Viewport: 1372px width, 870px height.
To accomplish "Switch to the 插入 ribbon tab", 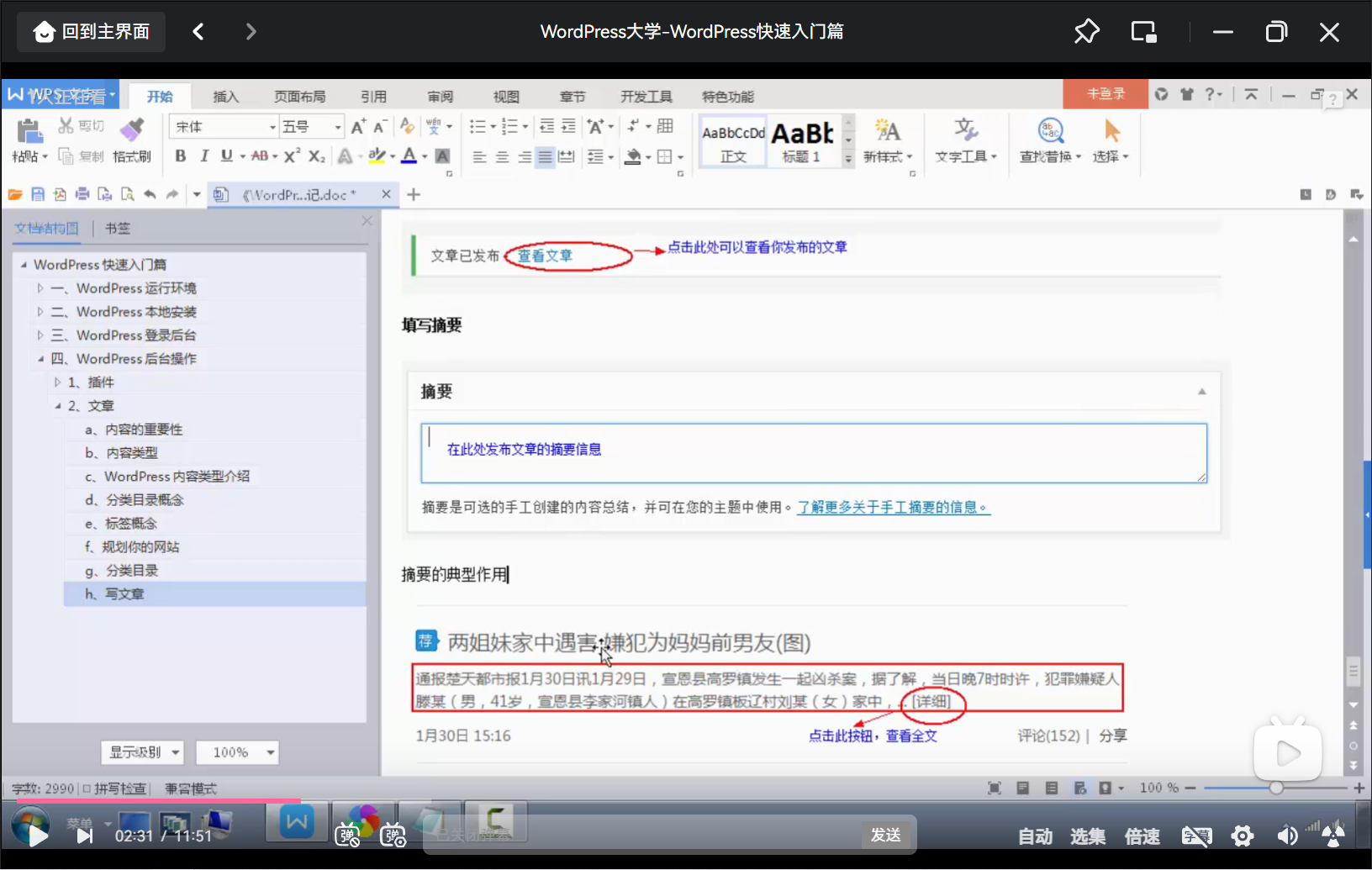I will point(225,97).
